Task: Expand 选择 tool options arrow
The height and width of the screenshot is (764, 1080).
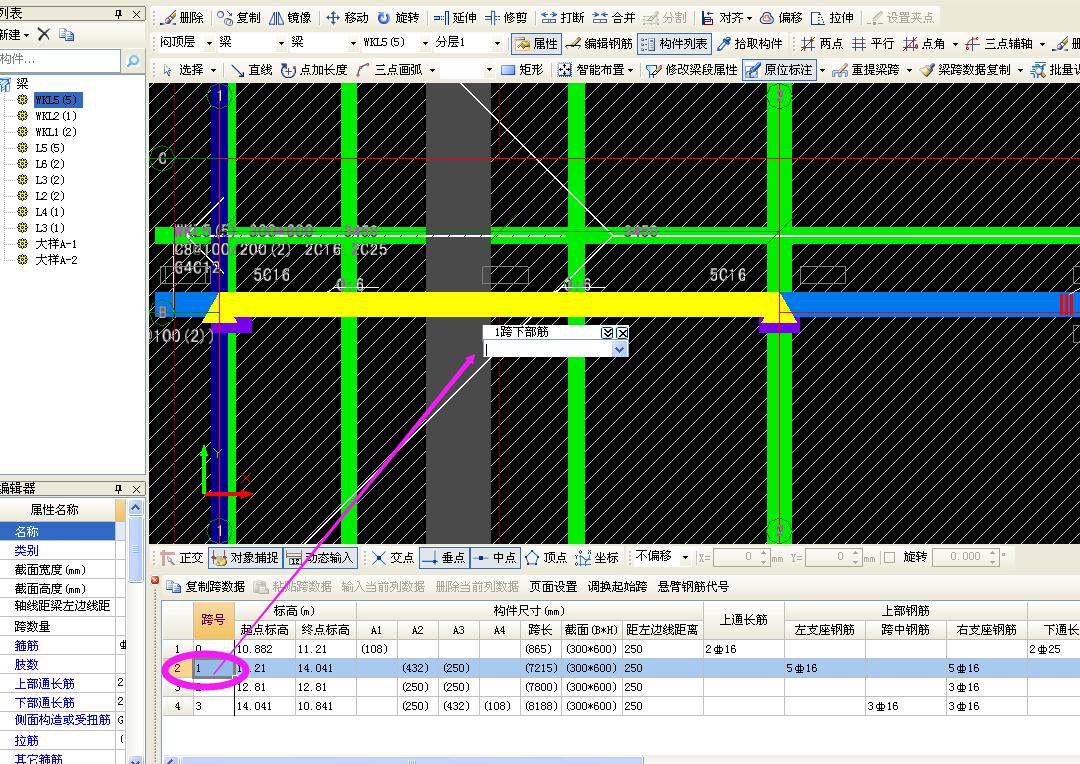Action: click(214, 70)
